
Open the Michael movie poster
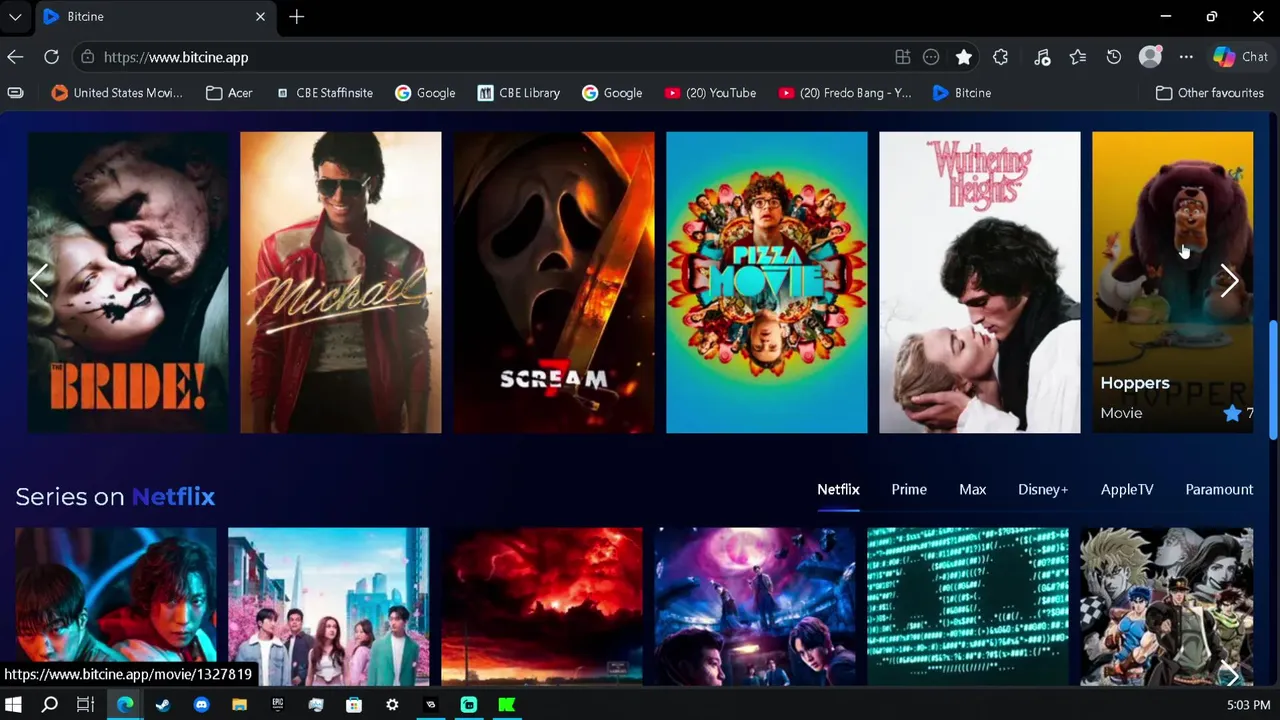coord(340,282)
